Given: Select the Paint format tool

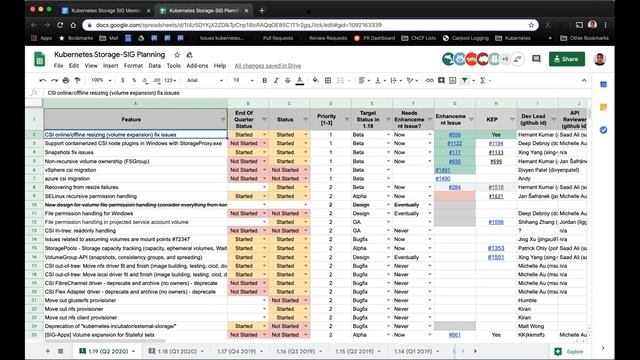Looking at the screenshot, I should pos(77,80).
